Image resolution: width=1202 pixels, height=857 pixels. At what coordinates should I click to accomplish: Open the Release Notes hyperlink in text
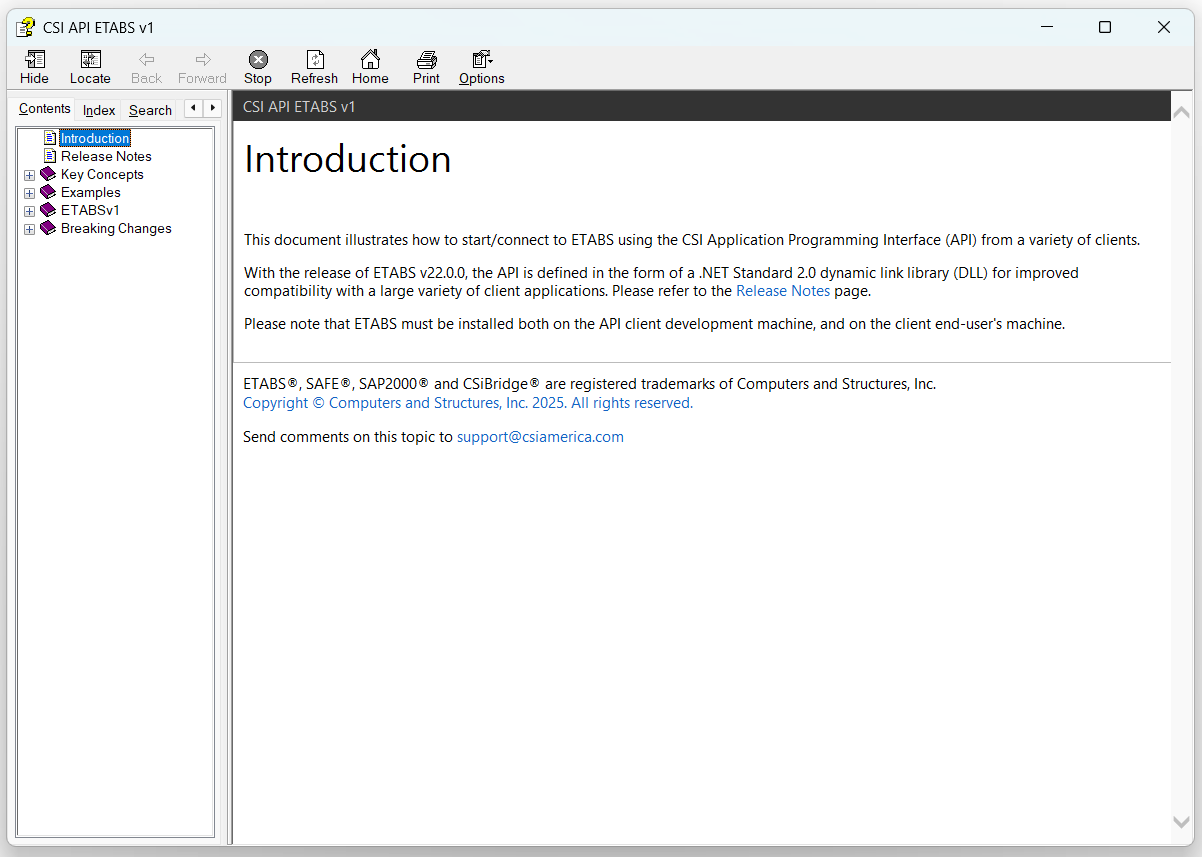(782, 291)
